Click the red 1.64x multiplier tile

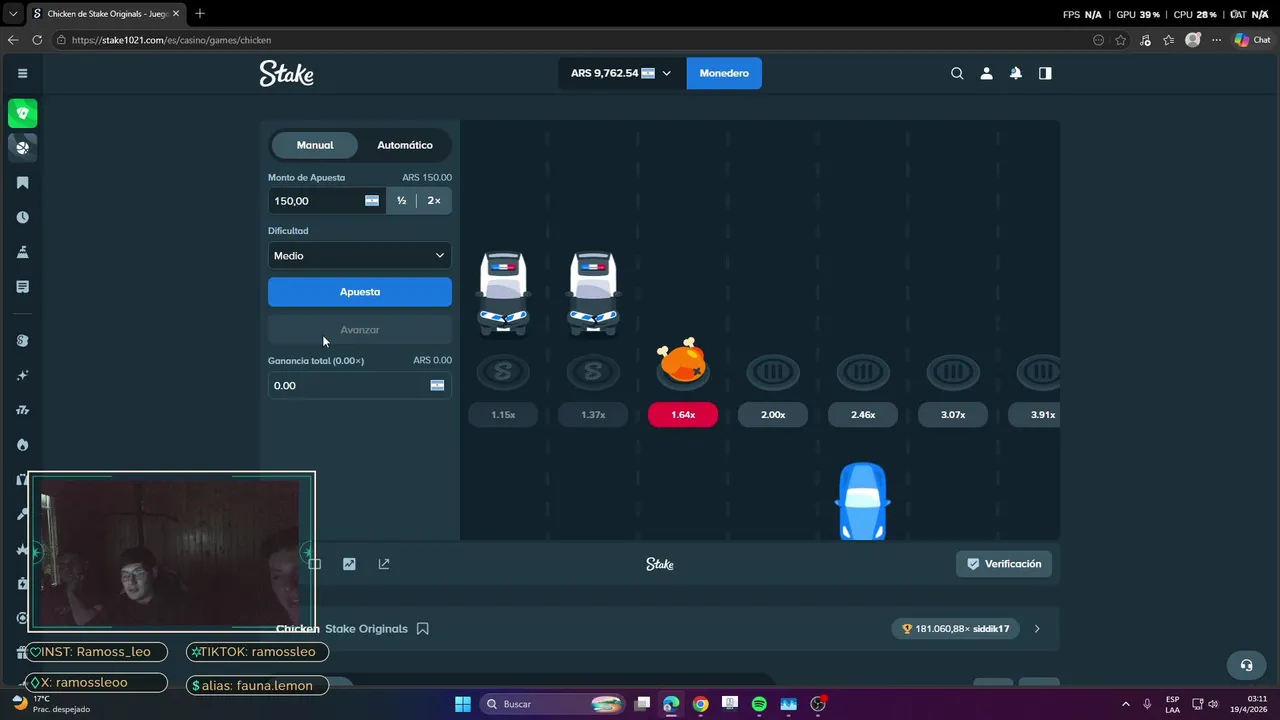[683, 414]
